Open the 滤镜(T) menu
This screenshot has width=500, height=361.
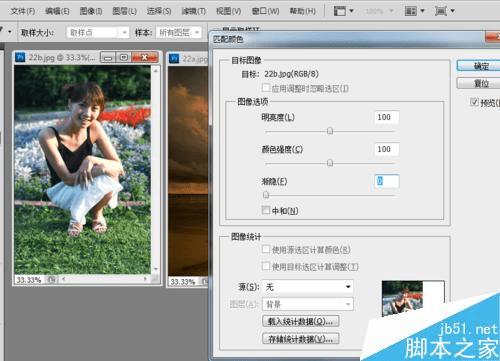coord(193,11)
